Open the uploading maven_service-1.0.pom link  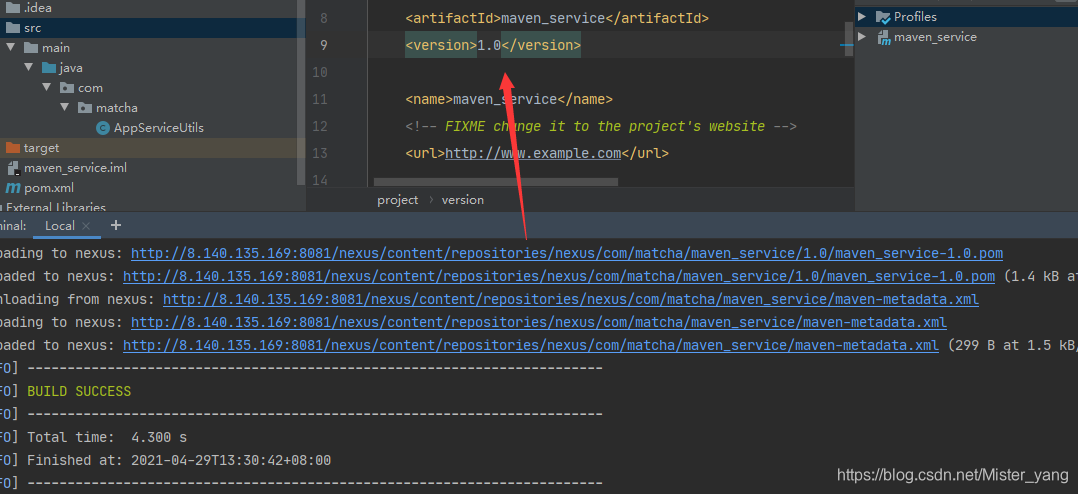click(x=566, y=254)
